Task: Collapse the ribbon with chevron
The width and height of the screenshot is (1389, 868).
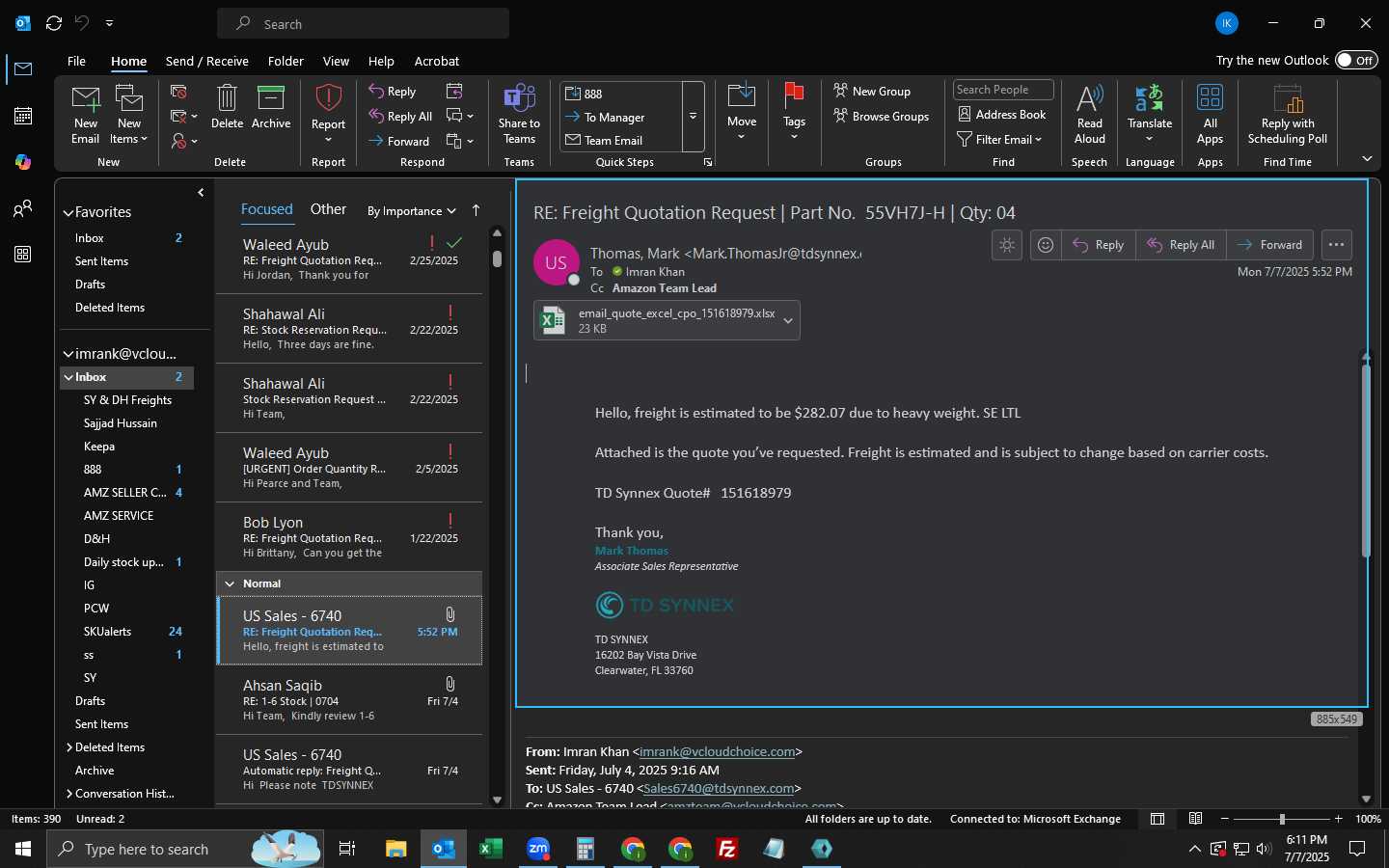Action: click(1367, 158)
